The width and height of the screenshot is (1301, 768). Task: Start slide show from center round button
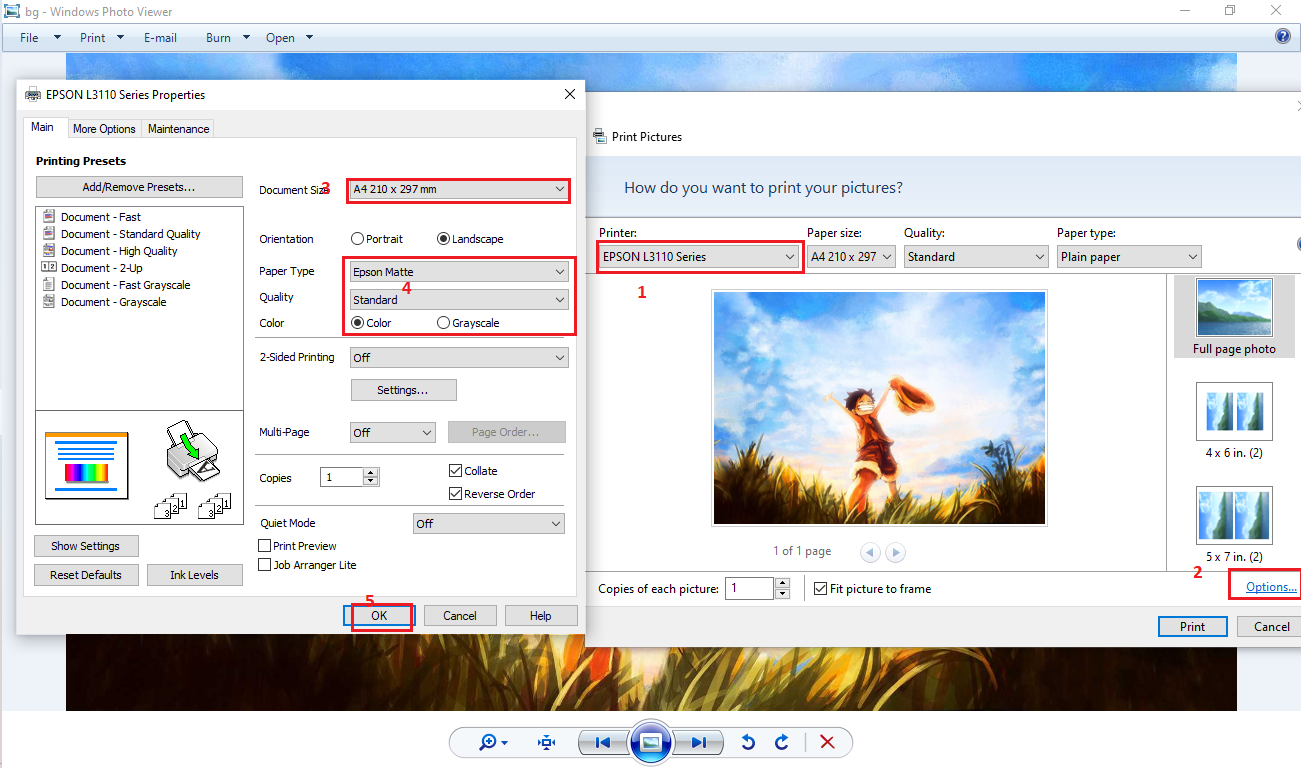pyautogui.click(x=651, y=742)
